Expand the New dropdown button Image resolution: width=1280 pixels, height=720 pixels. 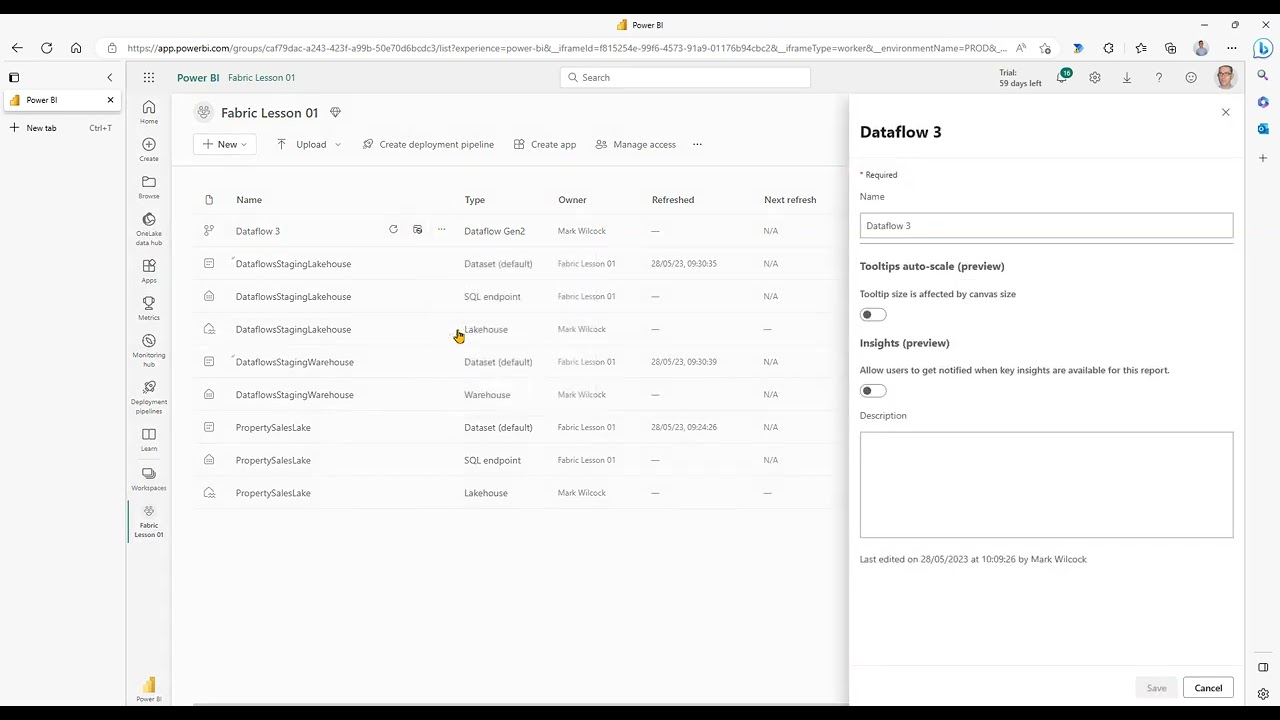(224, 144)
